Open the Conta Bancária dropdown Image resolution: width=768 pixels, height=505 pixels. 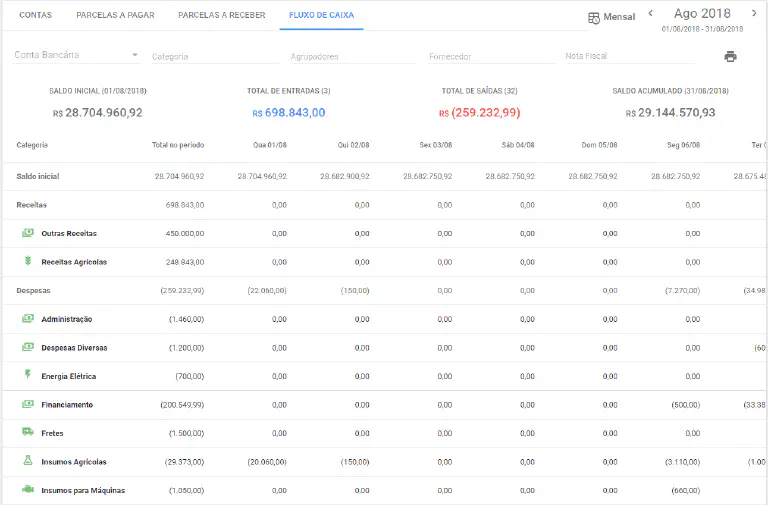[76, 55]
